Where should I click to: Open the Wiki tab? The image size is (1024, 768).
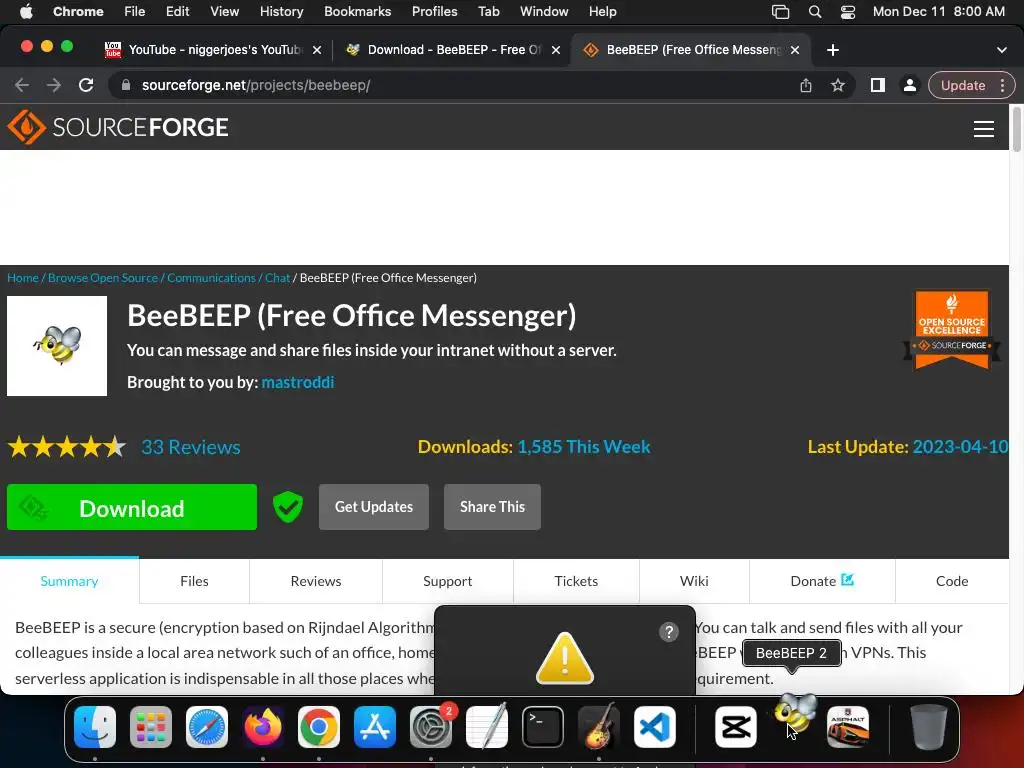(694, 581)
